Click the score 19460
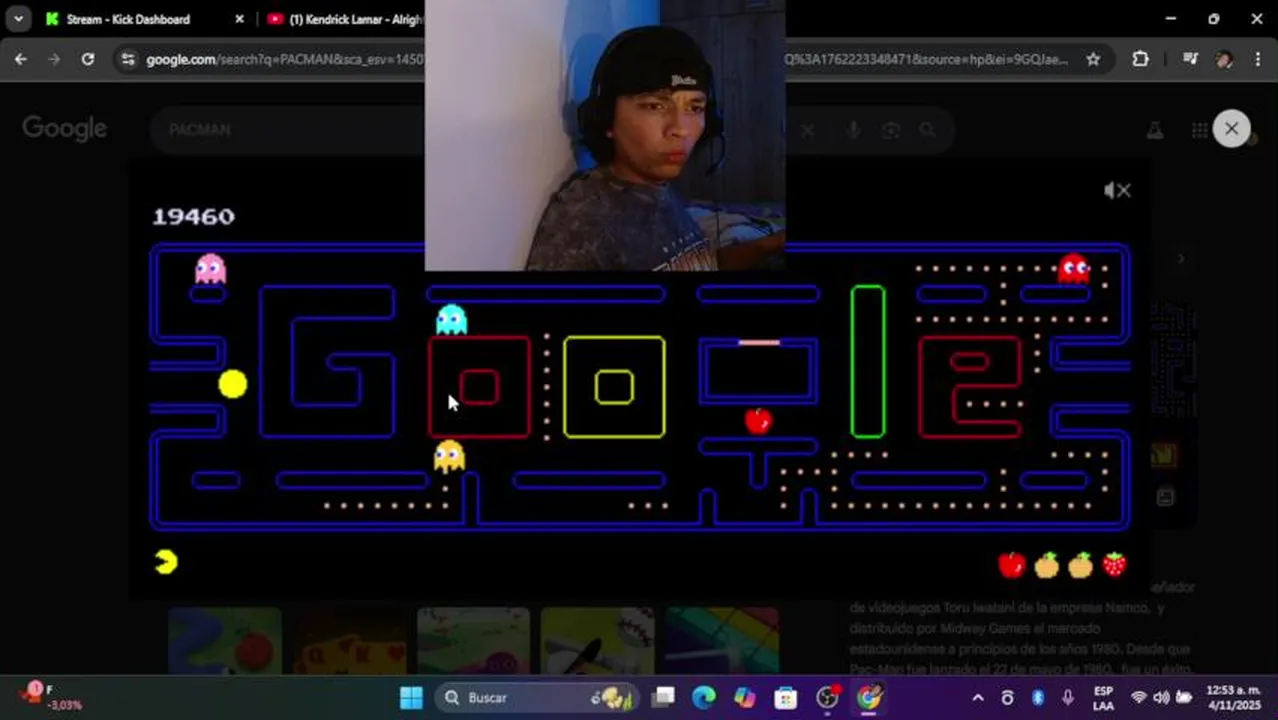 (193, 216)
